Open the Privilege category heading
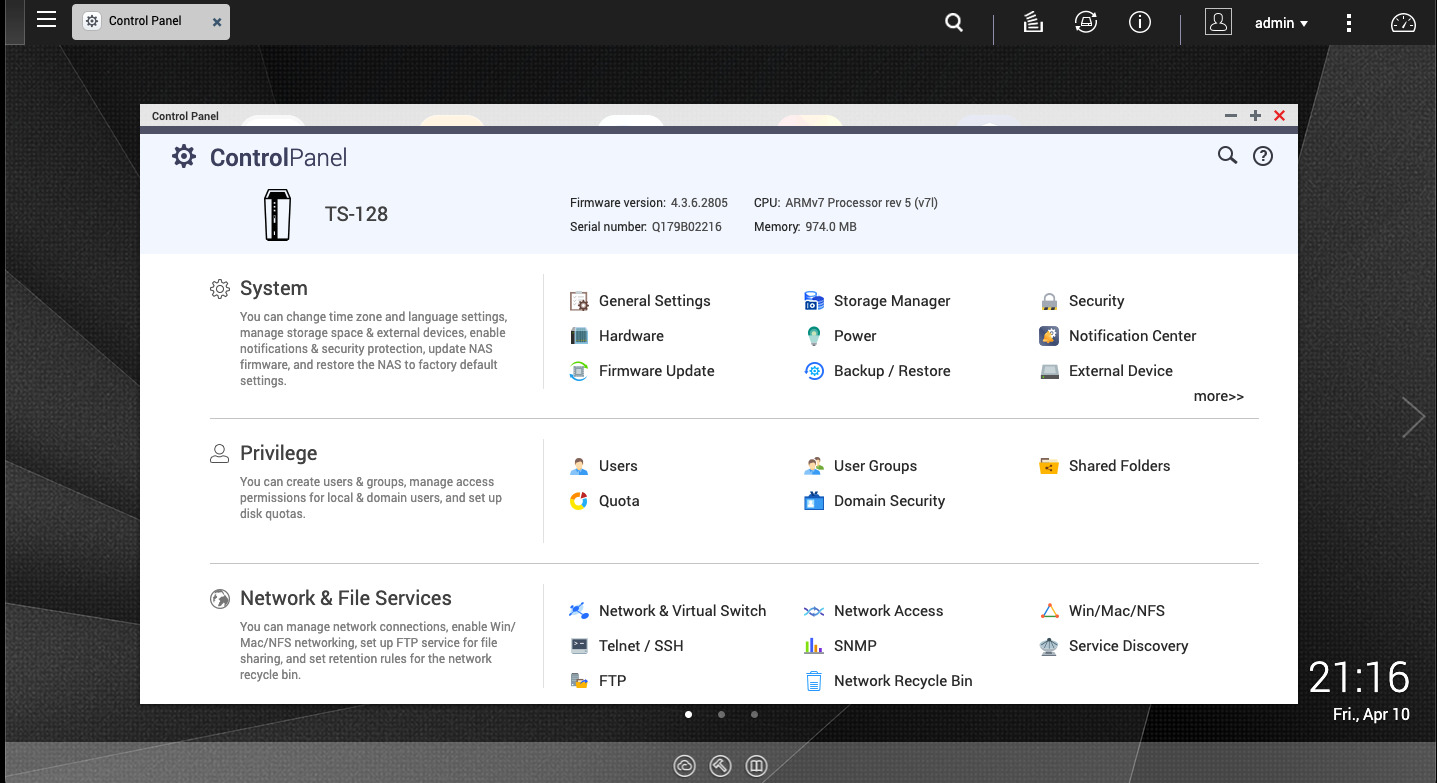 tap(278, 453)
